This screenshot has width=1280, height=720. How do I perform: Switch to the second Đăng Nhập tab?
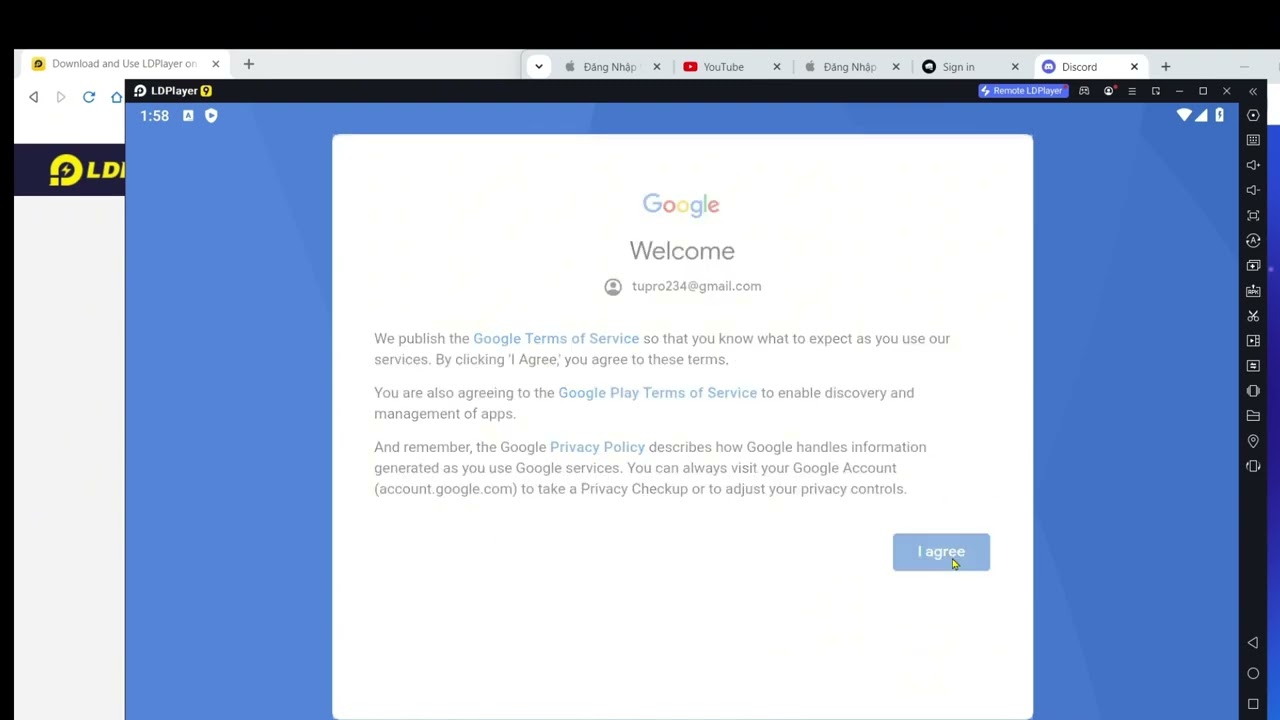tap(851, 67)
